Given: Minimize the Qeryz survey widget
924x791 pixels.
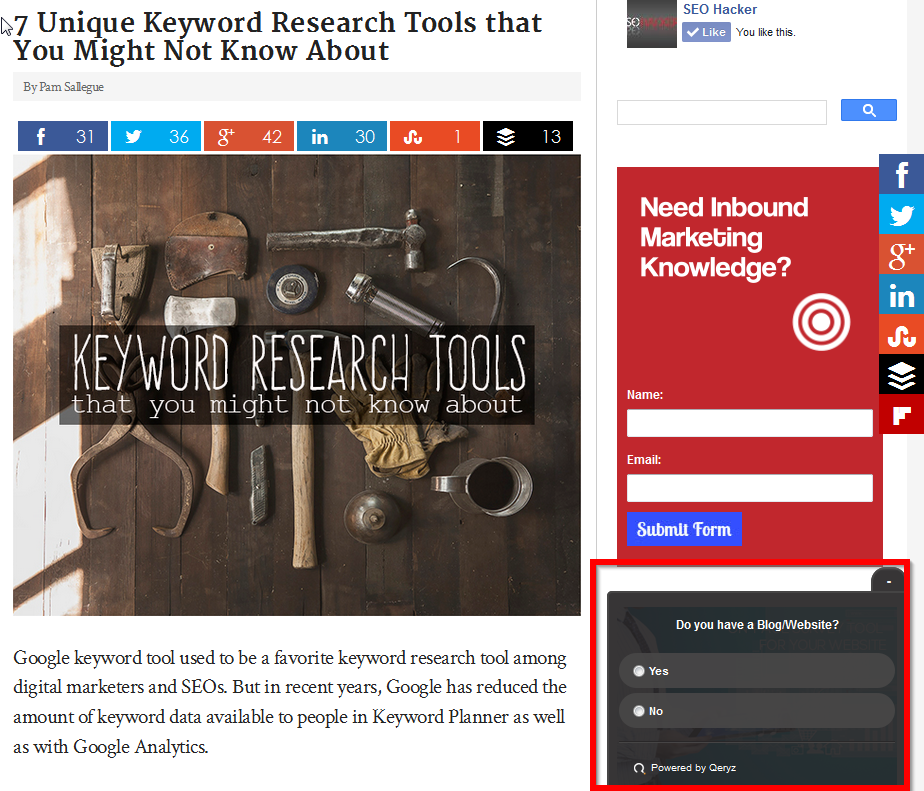Looking at the screenshot, I should point(887,581).
